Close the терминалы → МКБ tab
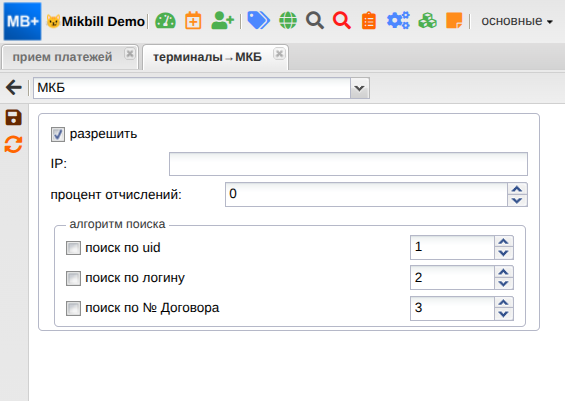Image resolution: width=565 pixels, height=401 pixels. pos(279,54)
